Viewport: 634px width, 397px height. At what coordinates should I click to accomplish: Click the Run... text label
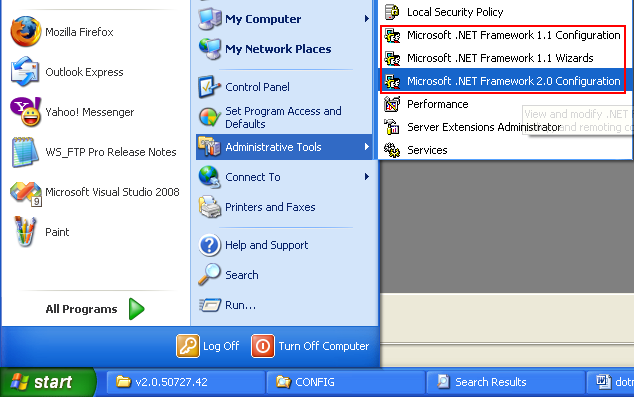click(x=240, y=305)
